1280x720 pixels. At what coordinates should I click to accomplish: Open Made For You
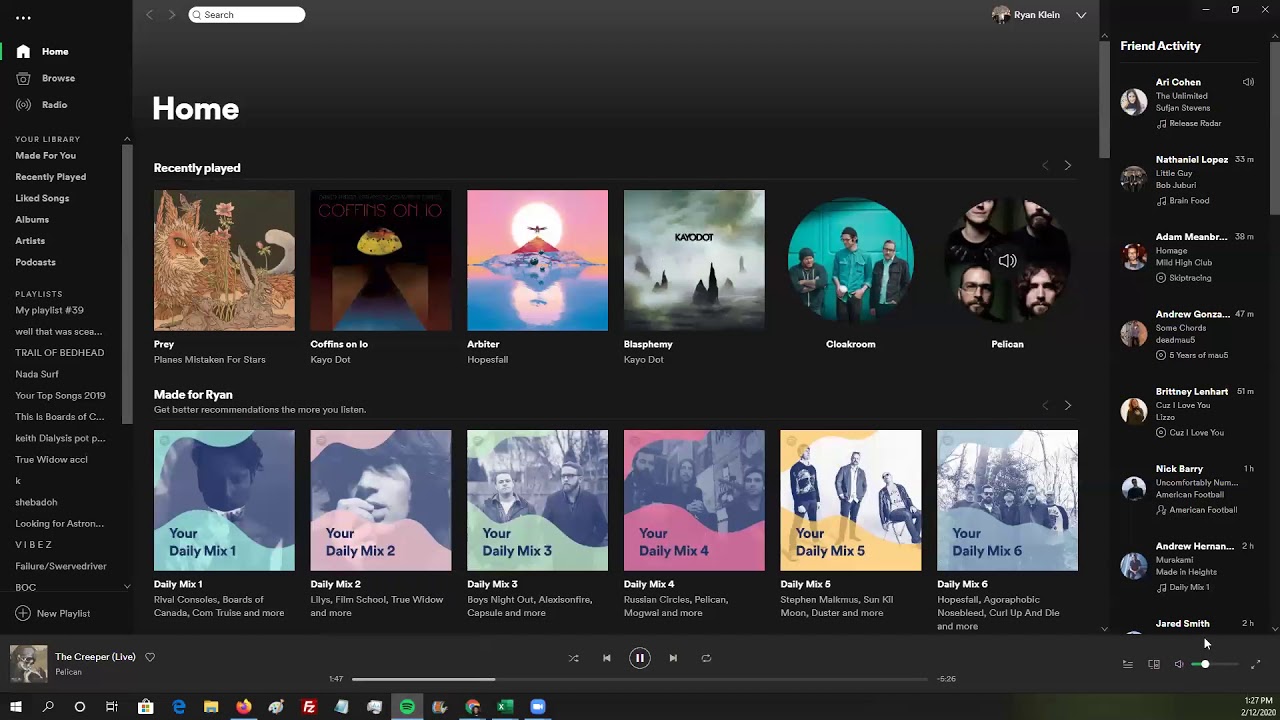45,156
